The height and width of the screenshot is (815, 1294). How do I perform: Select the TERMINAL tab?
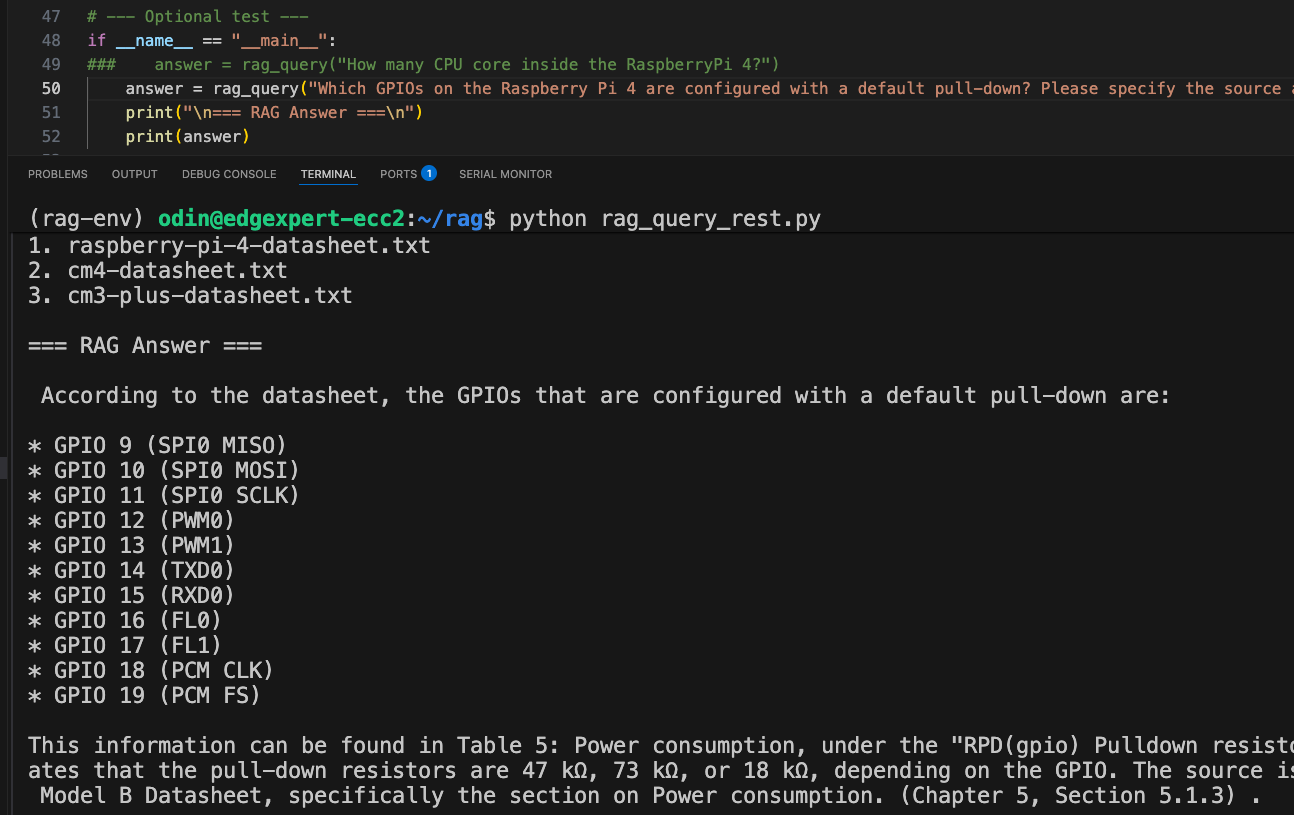click(x=328, y=174)
